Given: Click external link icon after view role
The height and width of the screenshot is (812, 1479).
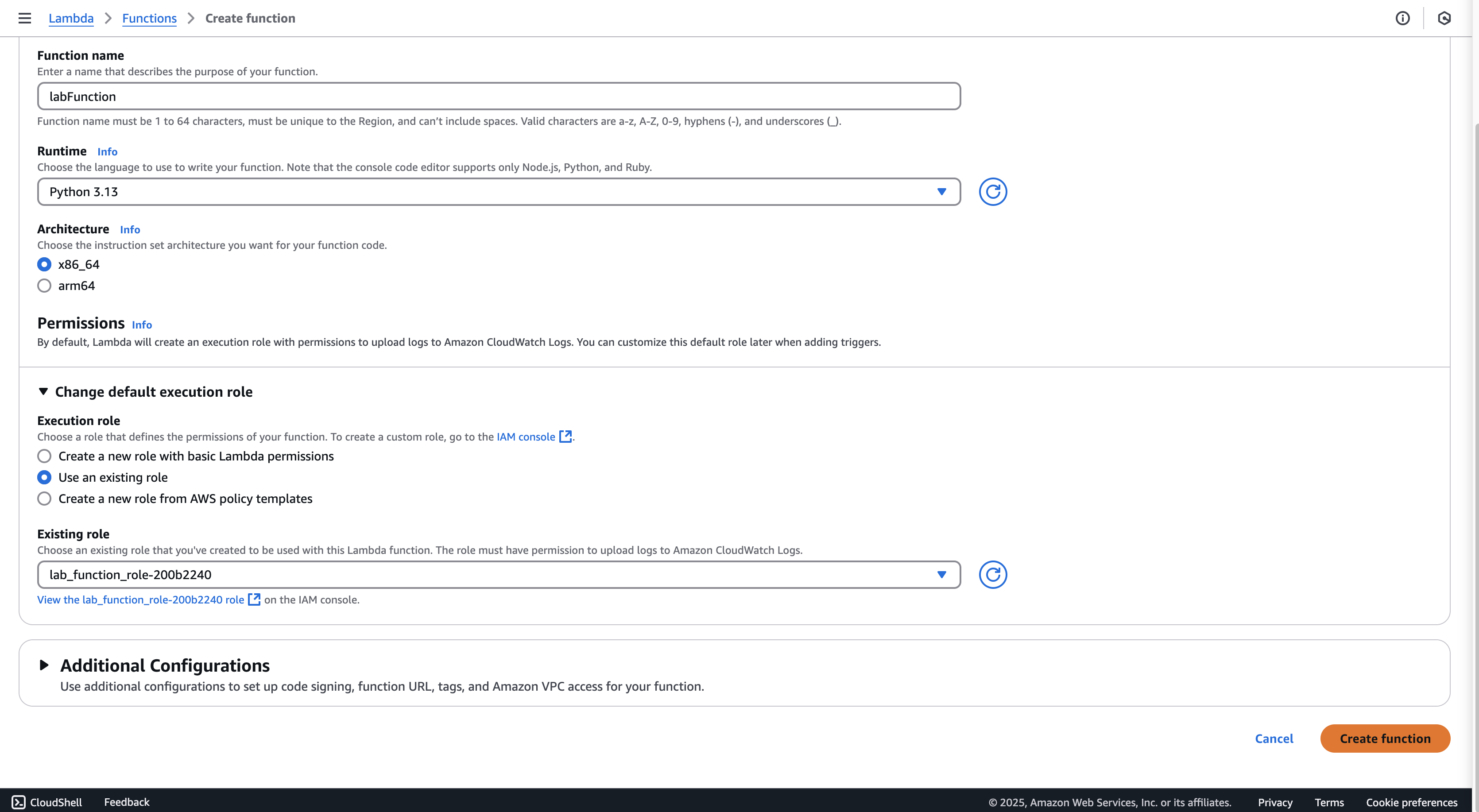Looking at the screenshot, I should pyautogui.click(x=254, y=599).
